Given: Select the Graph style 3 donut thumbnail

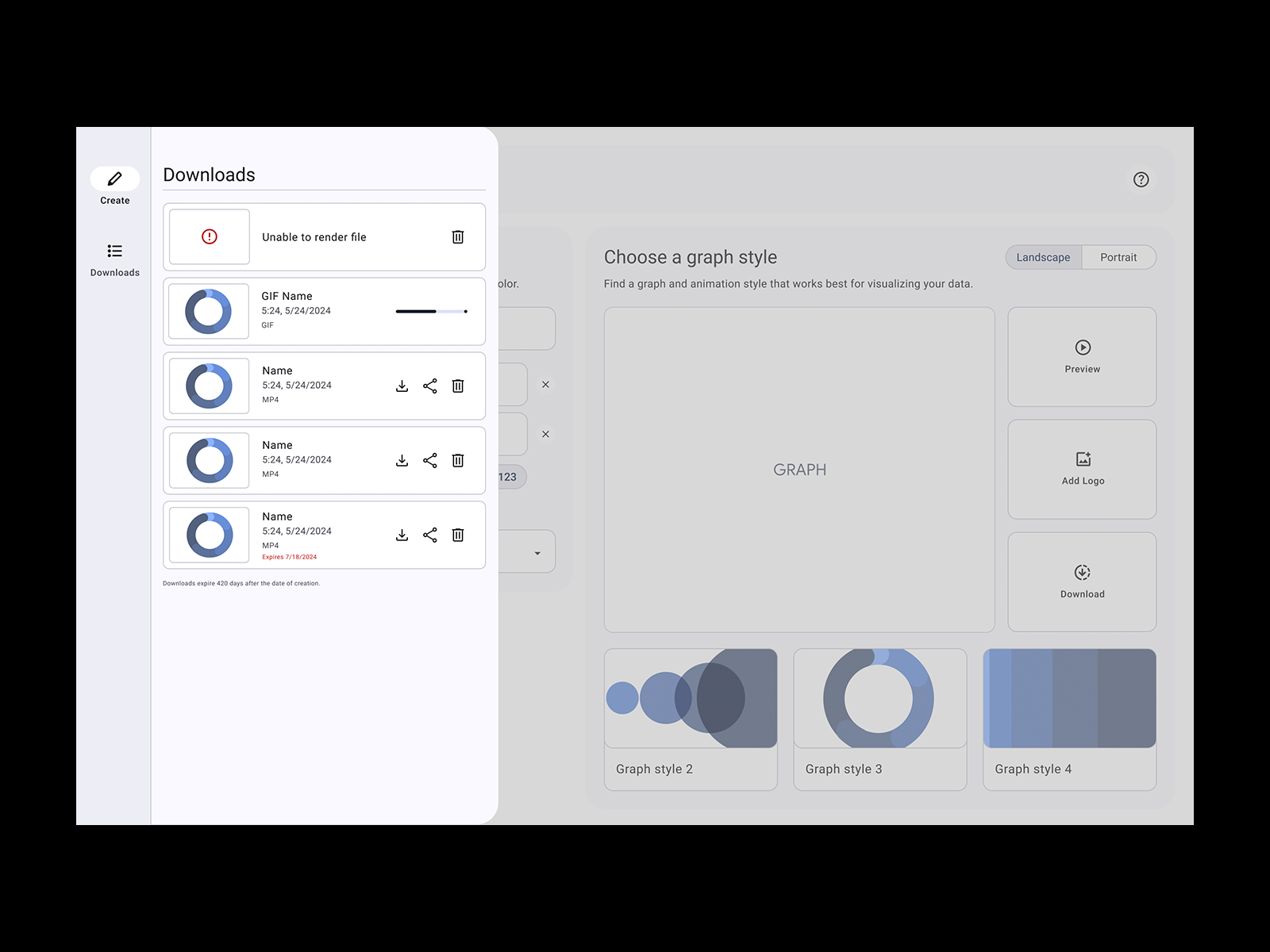Looking at the screenshot, I should point(879,699).
